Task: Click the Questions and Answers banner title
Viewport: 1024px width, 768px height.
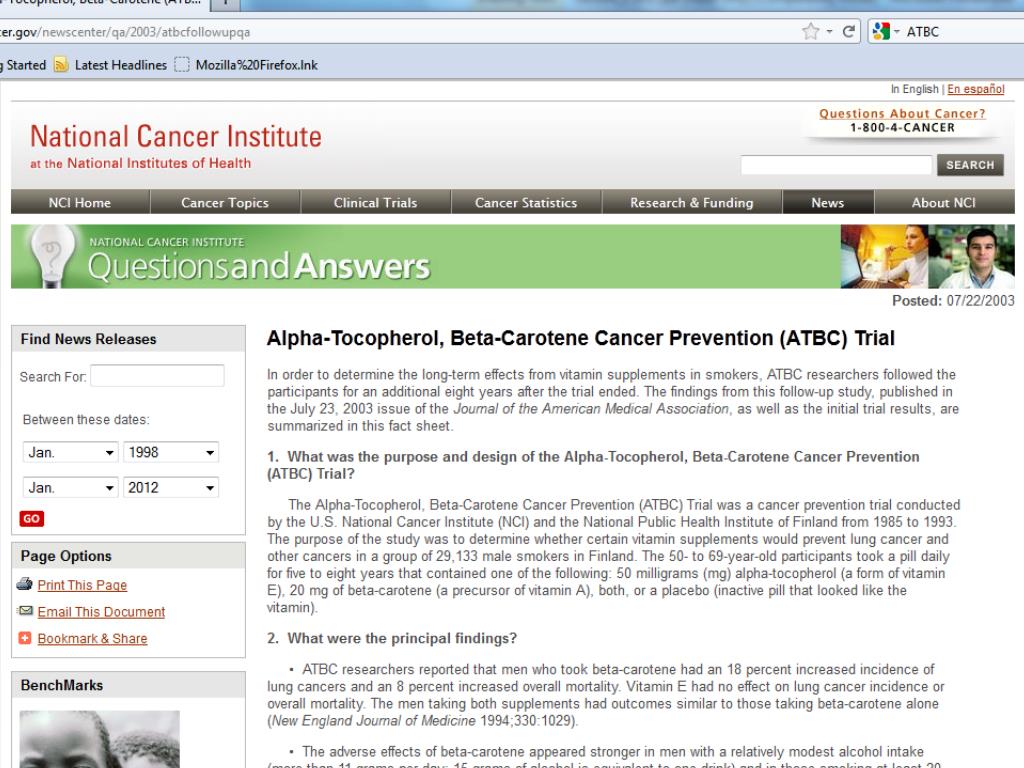Action: coord(259,266)
